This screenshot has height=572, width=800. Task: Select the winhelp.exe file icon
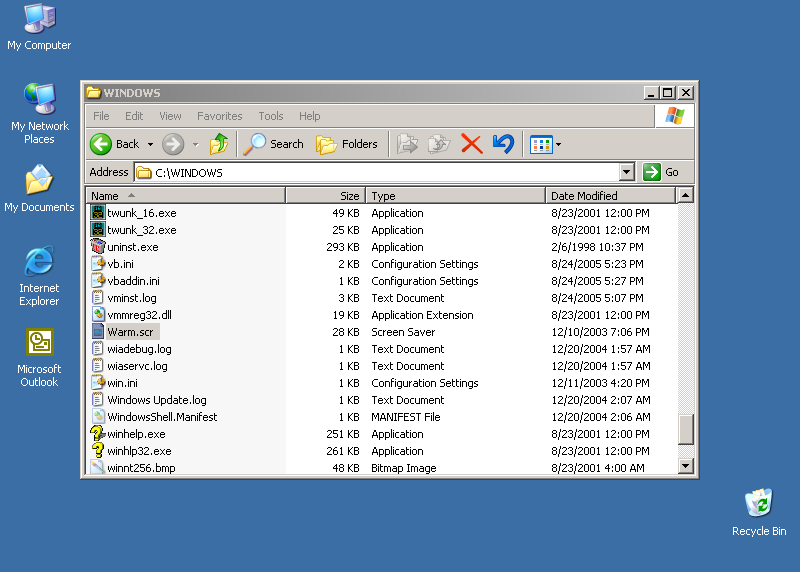click(x=97, y=434)
